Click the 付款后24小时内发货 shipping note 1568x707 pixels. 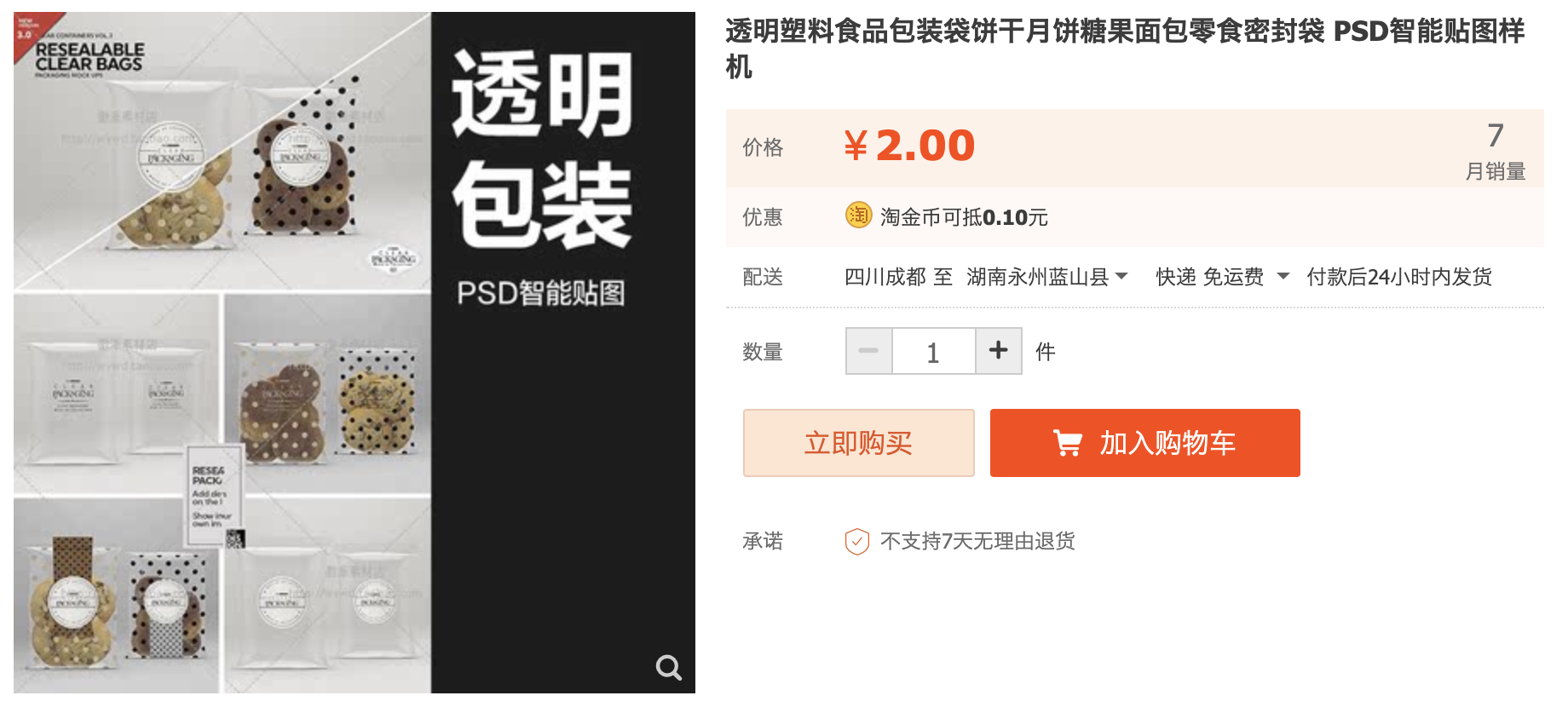pos(1398,277)
